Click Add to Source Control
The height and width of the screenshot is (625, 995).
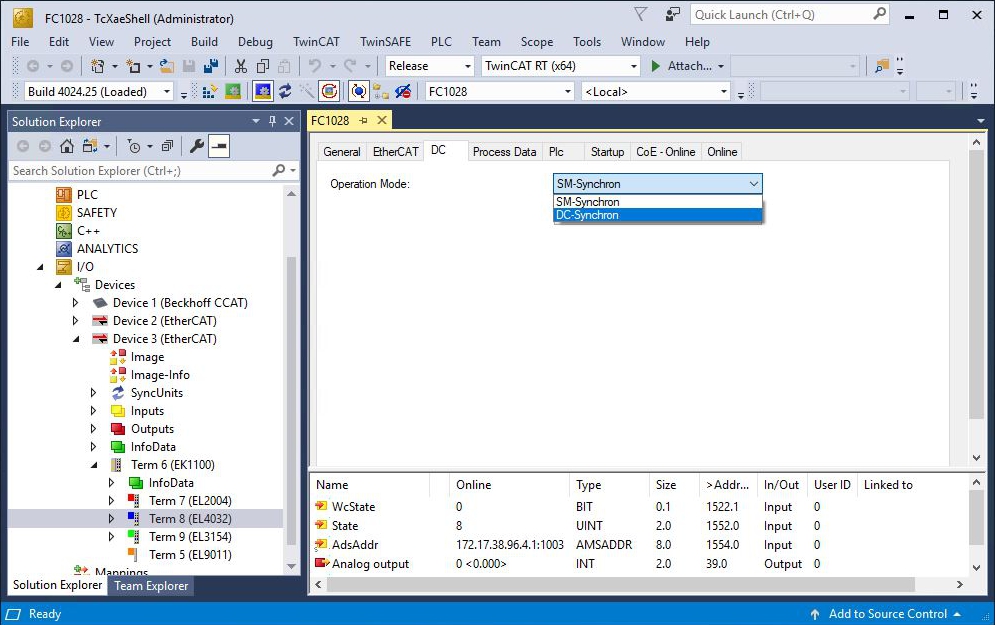(888, 614)
